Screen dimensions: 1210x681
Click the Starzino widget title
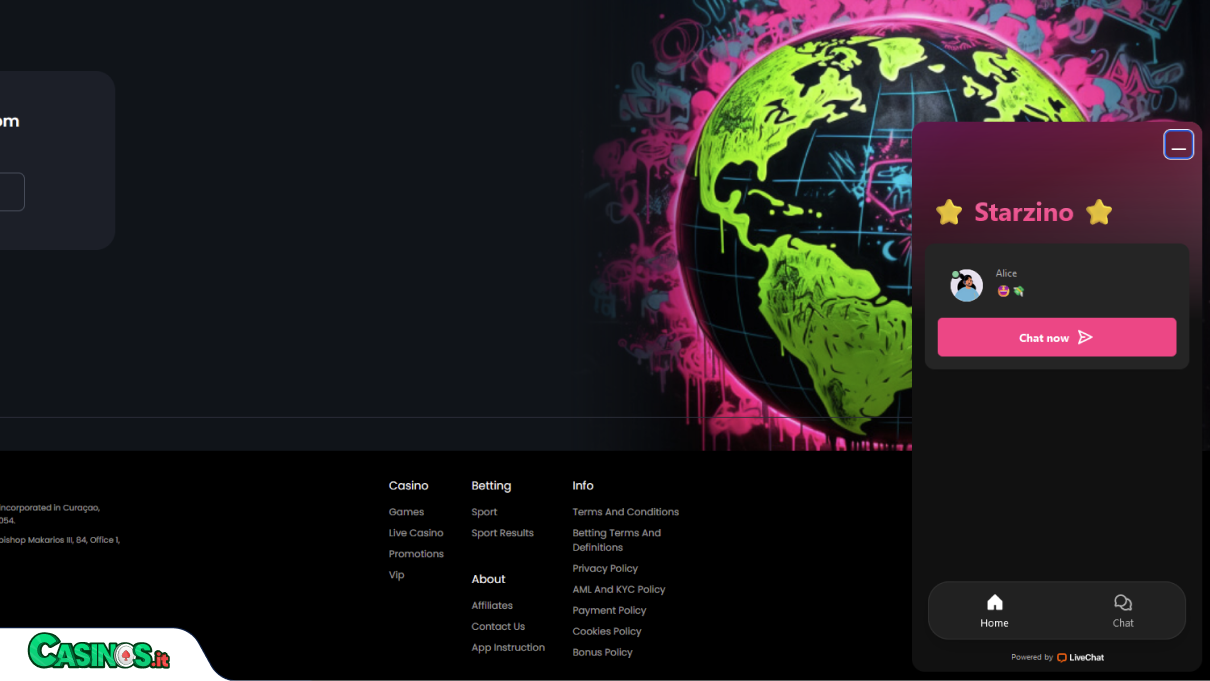(x=1024, y=212)
